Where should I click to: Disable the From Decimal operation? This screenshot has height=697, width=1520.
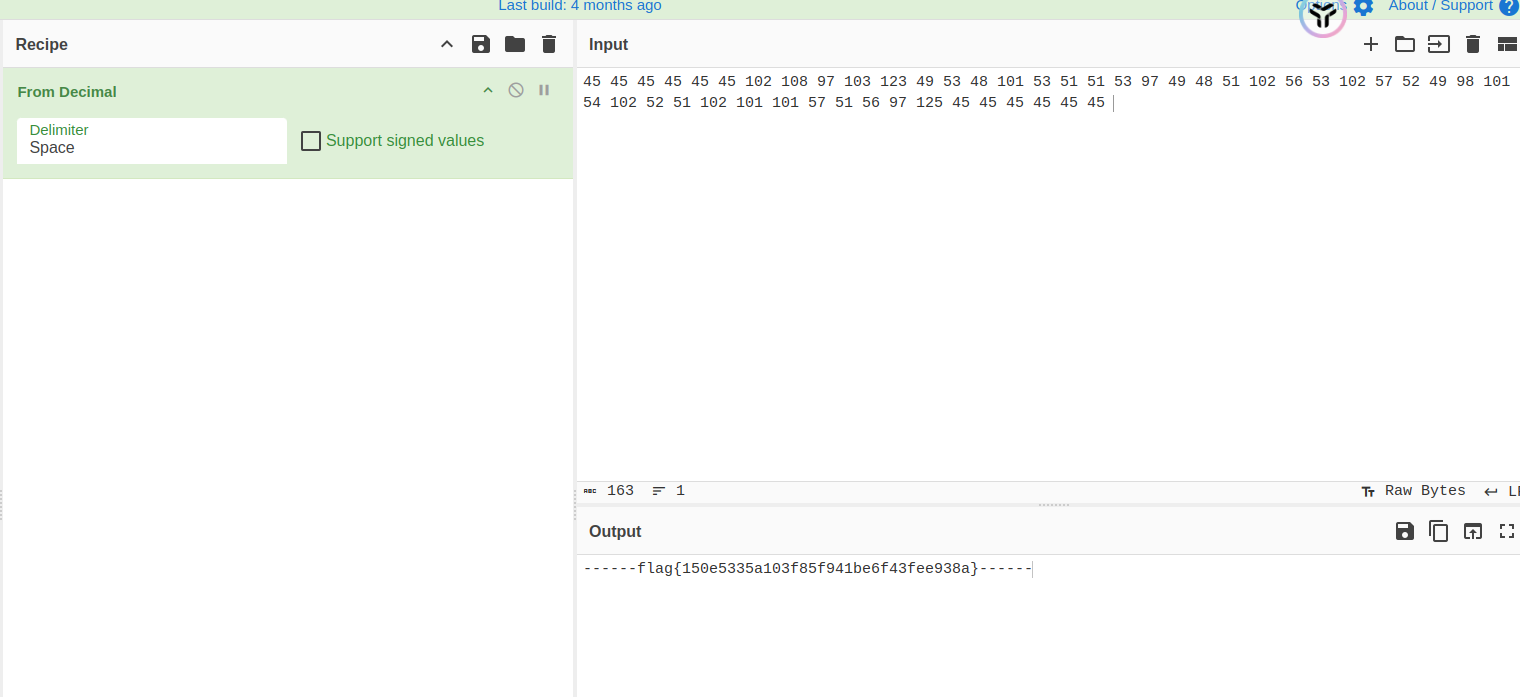click(516, 90)
